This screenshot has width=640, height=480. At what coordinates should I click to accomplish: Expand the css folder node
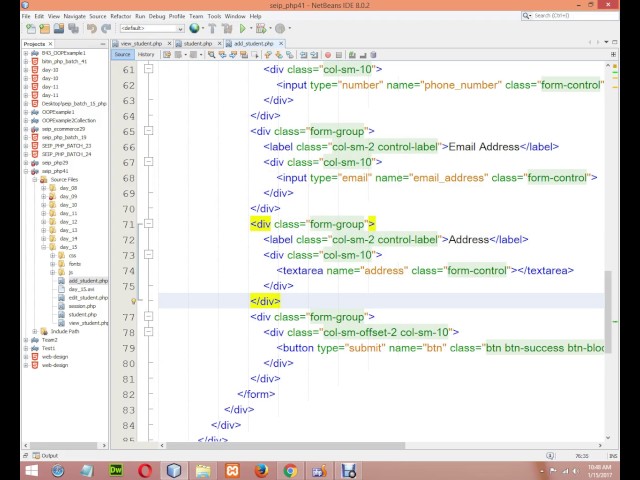coord(52,256)
